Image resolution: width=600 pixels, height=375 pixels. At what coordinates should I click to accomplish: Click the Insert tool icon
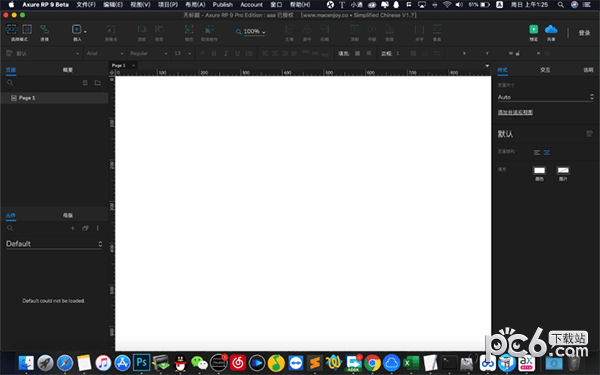pyautogui.click(x=76, y=29)
